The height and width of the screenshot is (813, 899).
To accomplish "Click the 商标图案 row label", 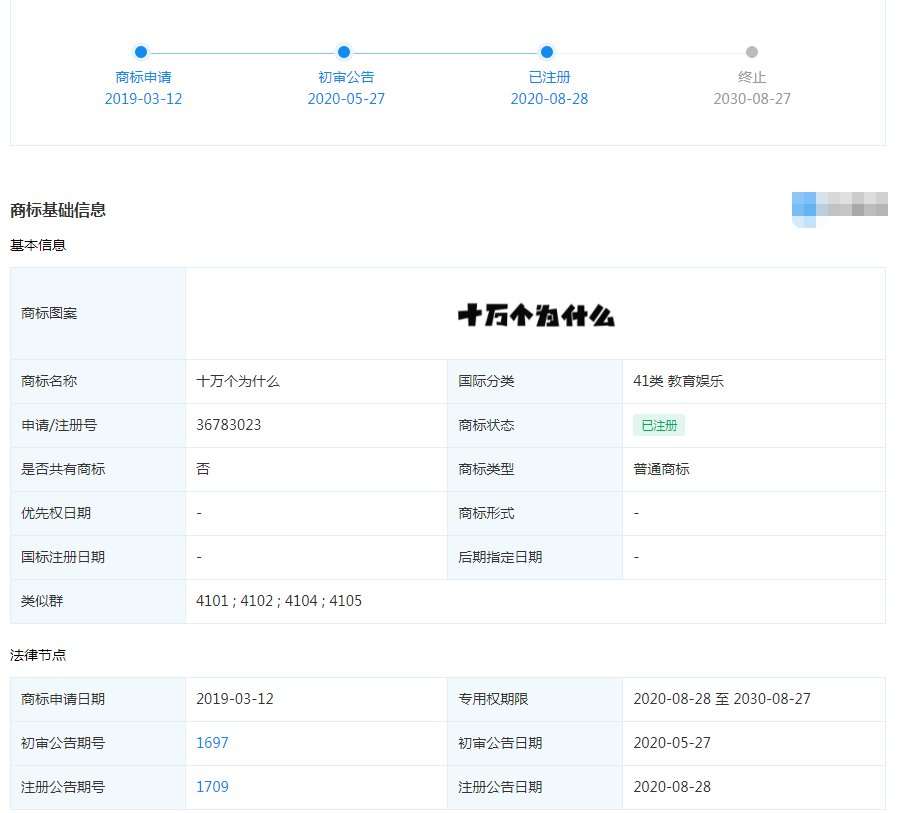I will [x=49, y=313].
